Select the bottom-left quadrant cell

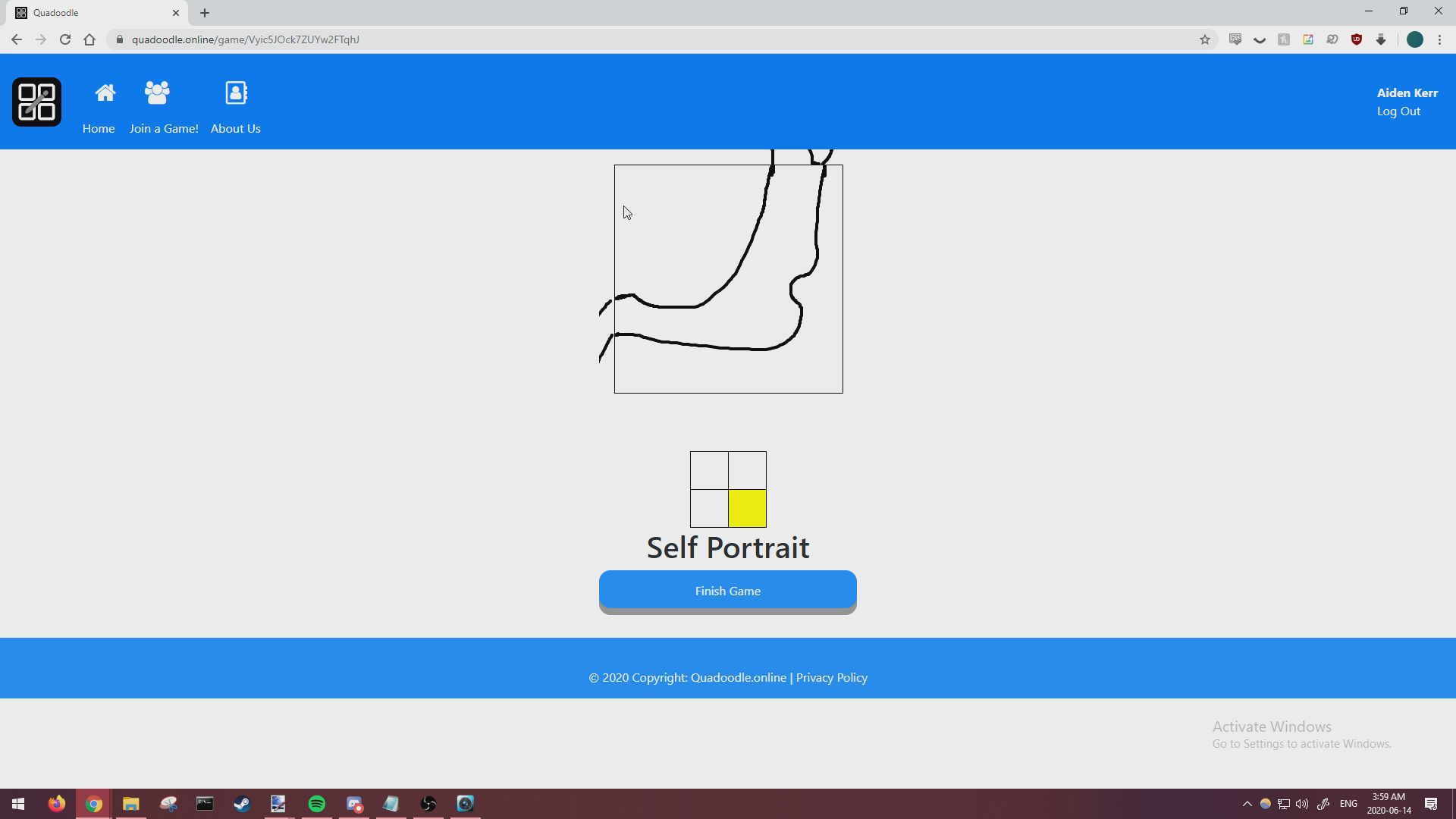[x=709, y=508]
